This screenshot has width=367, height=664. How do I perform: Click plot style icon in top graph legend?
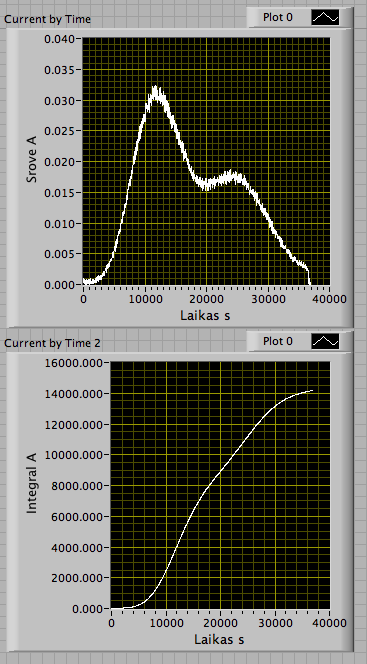tap(325, 17)
